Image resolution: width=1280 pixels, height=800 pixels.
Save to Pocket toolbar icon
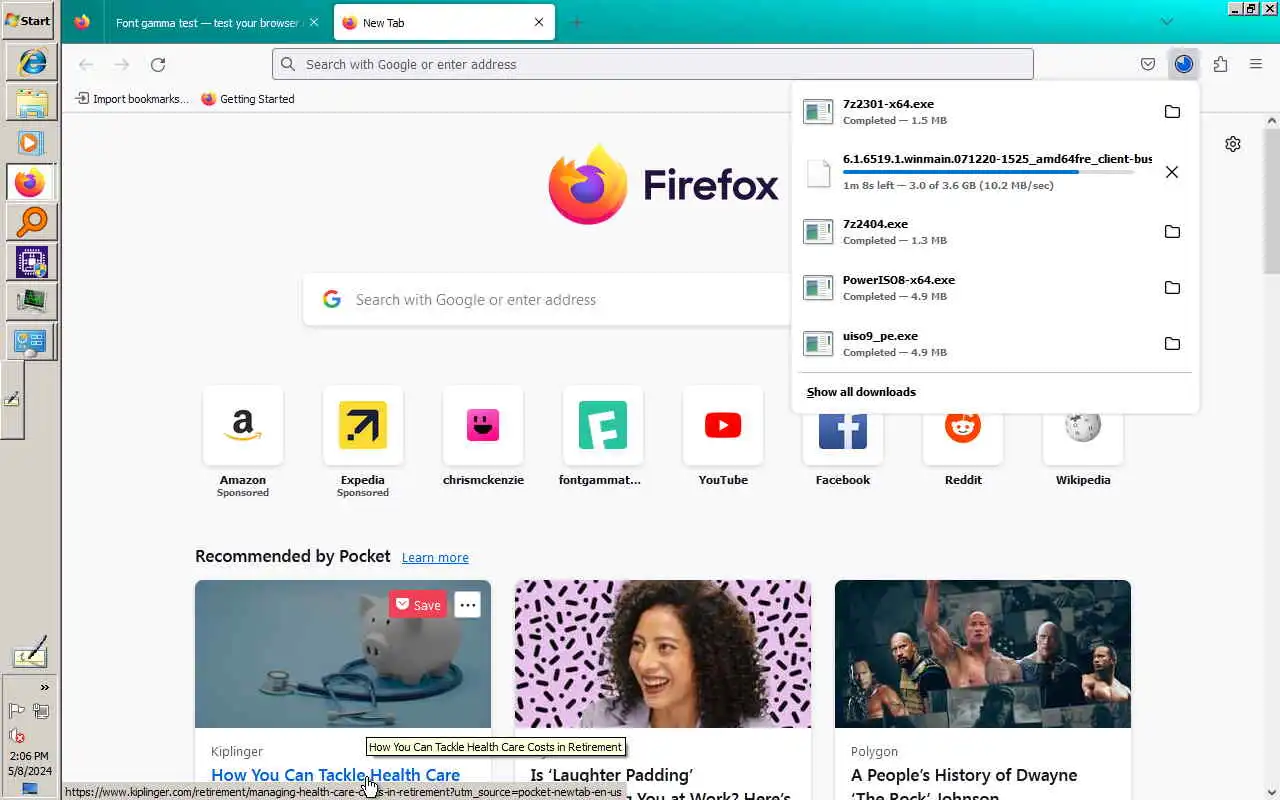pyautogui.click(x=1148, y=64)
